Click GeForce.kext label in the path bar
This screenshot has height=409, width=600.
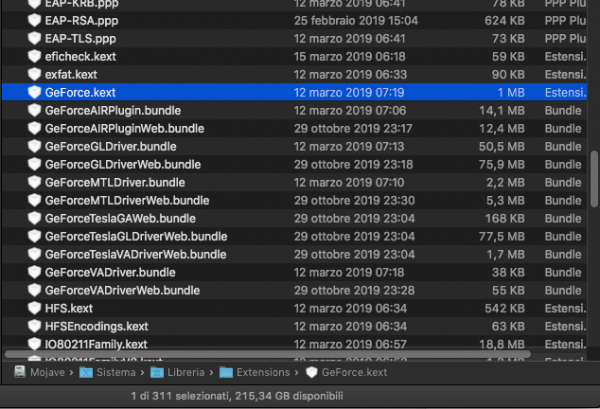coord(354,372)
